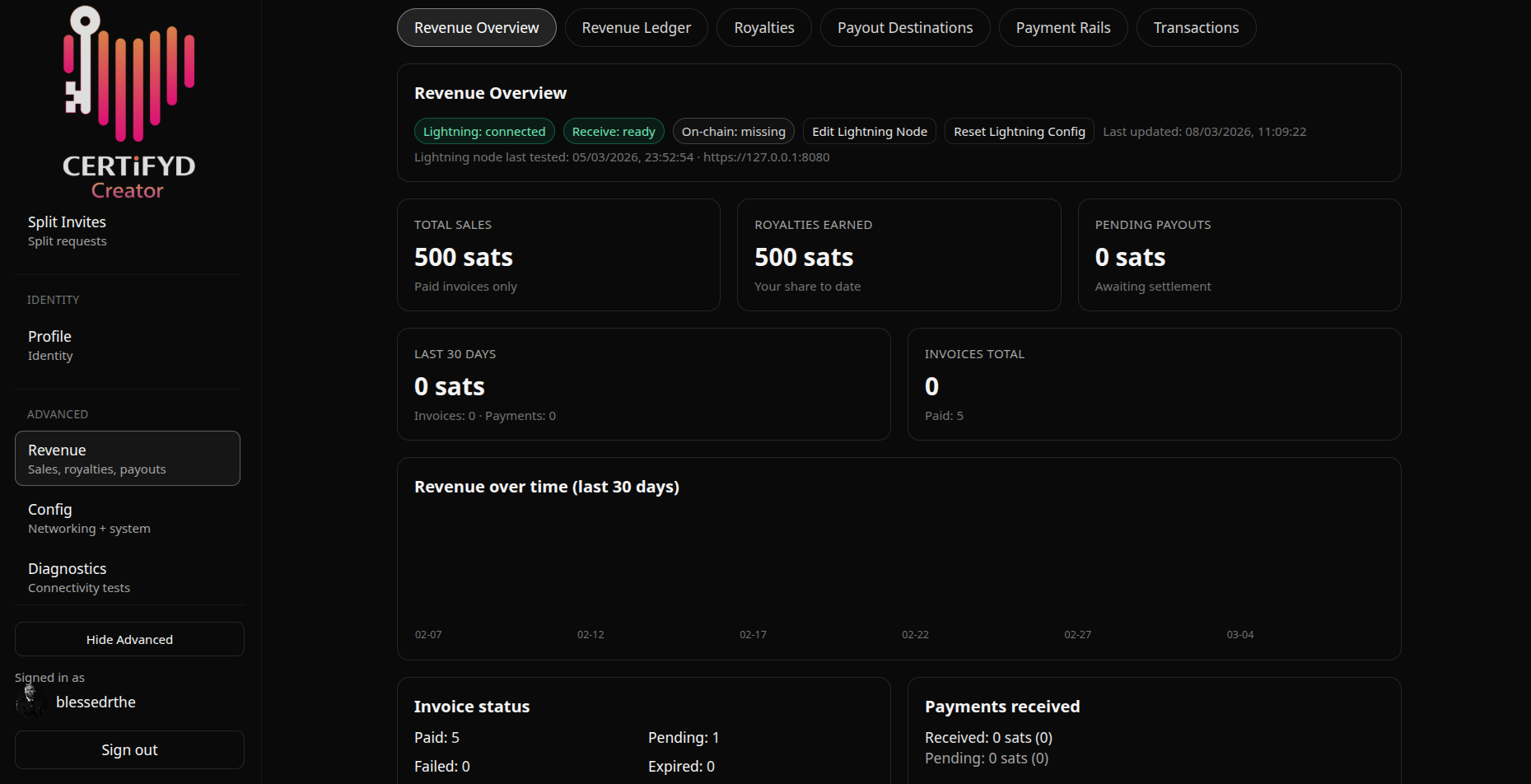Click the Hide Advanced button
Image resolution: width=1531 pixels, height=784 pixels.
[128, 639]
